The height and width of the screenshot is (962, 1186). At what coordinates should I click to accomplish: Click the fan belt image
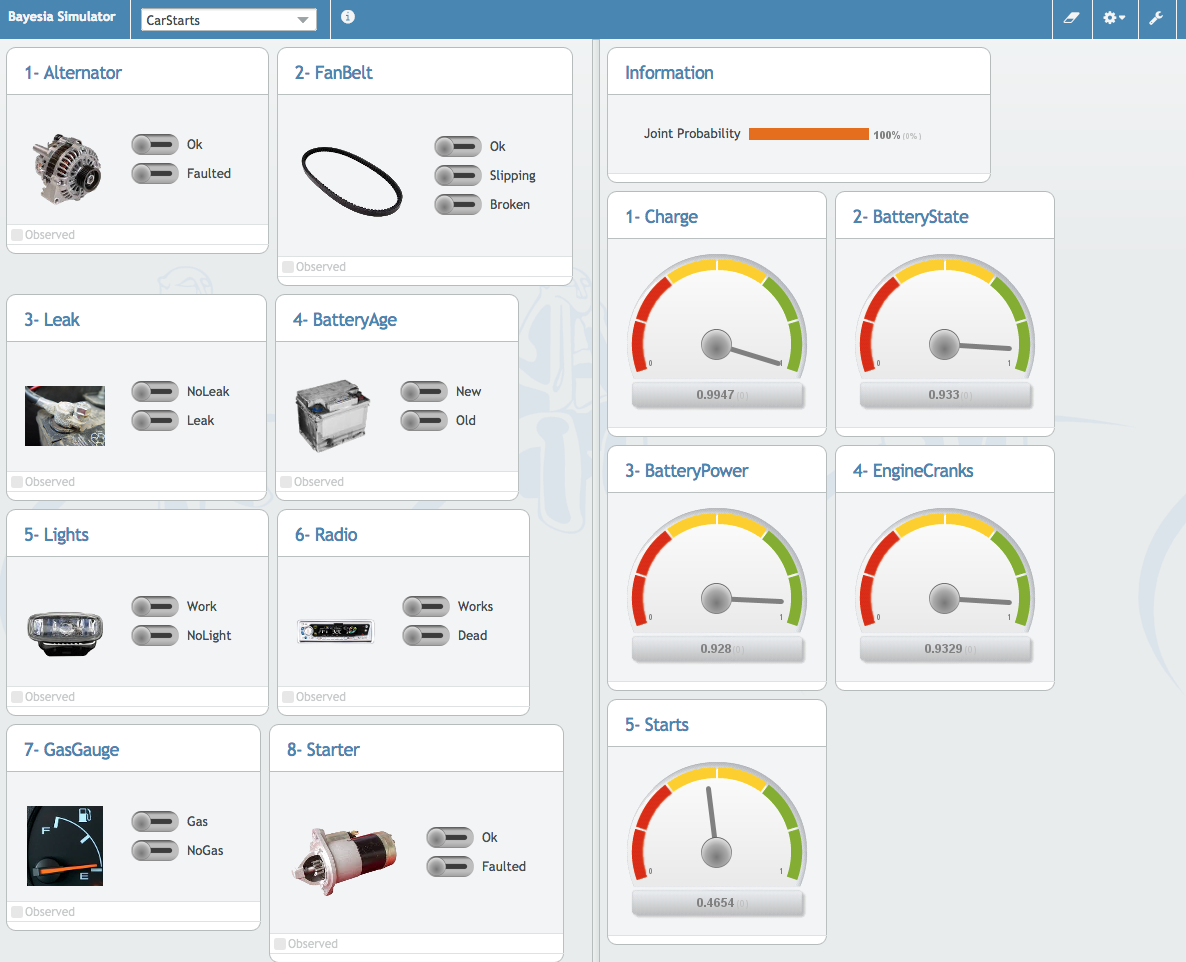pos(352,179)
